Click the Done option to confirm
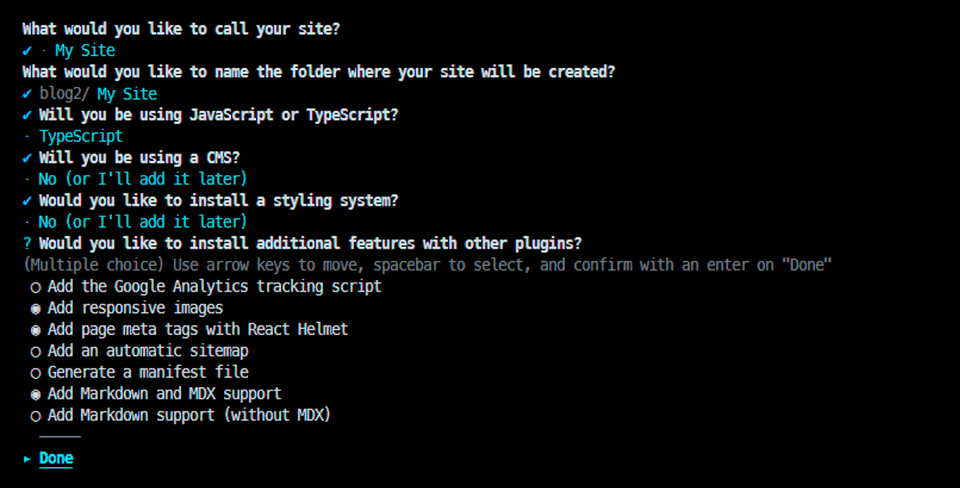Screen dimensions: 960x488 tap(56, 459)
